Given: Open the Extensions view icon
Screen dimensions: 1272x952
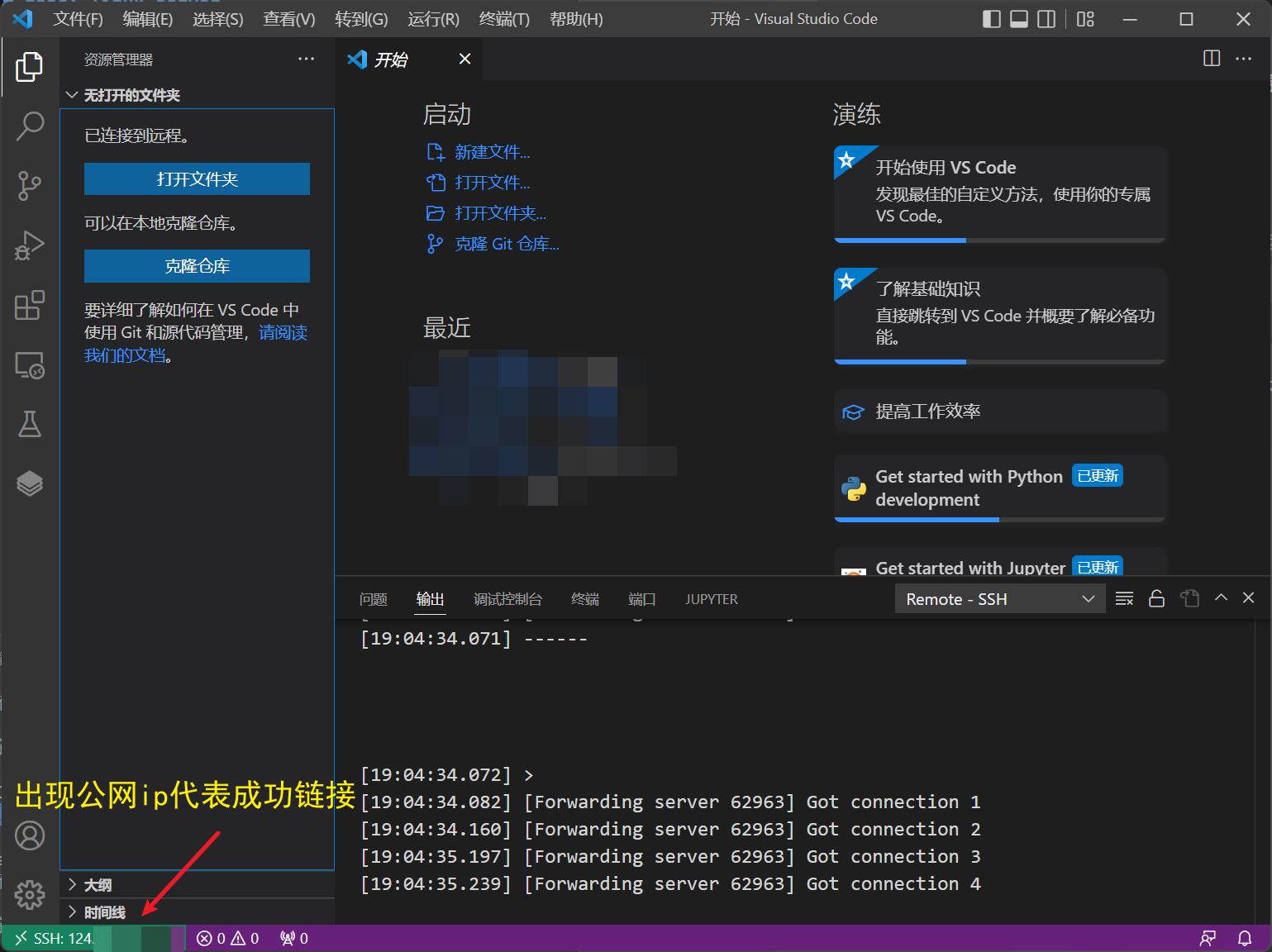Looking at the screenshot, I should pos(30,305).
